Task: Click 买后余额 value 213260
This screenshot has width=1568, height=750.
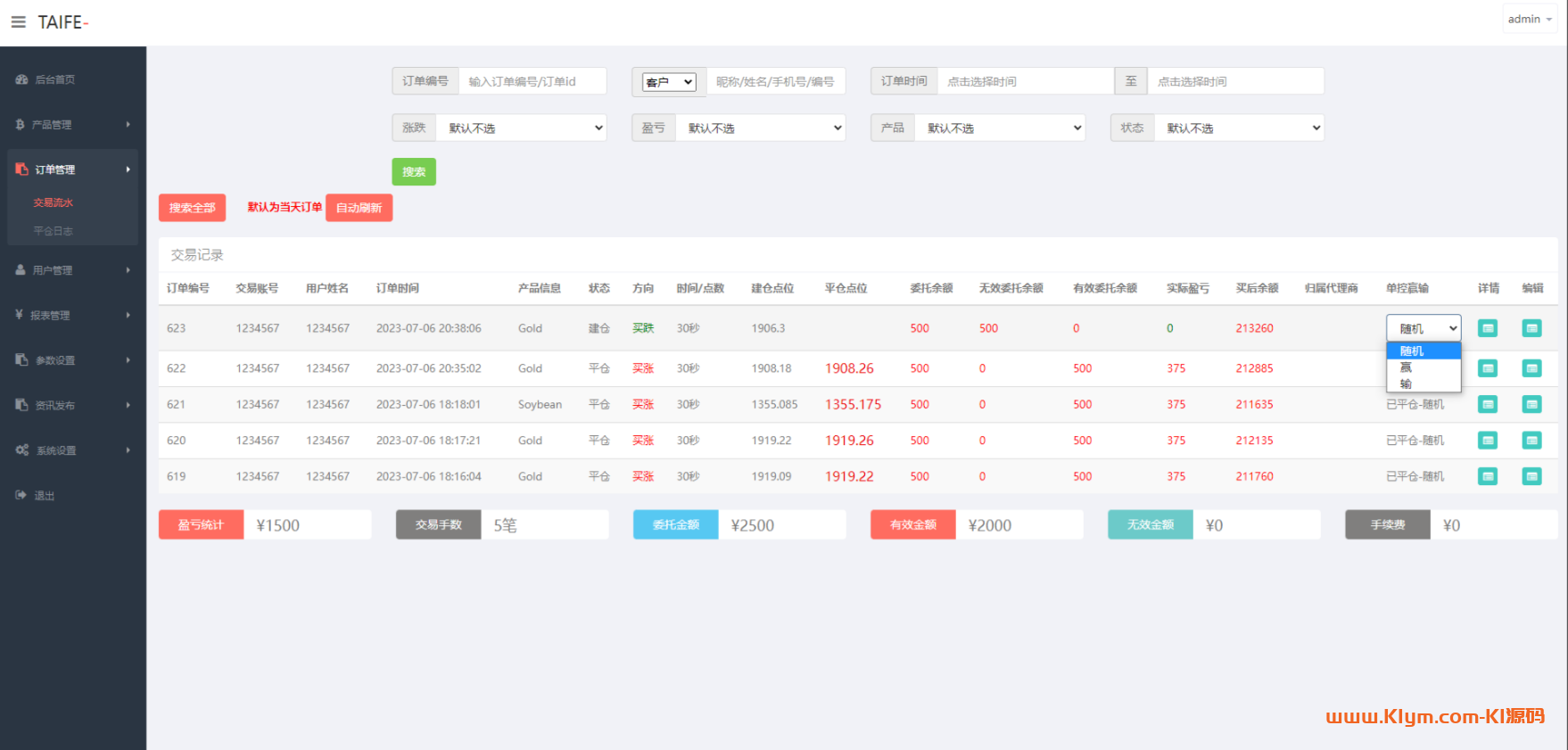Action: 1254,328
